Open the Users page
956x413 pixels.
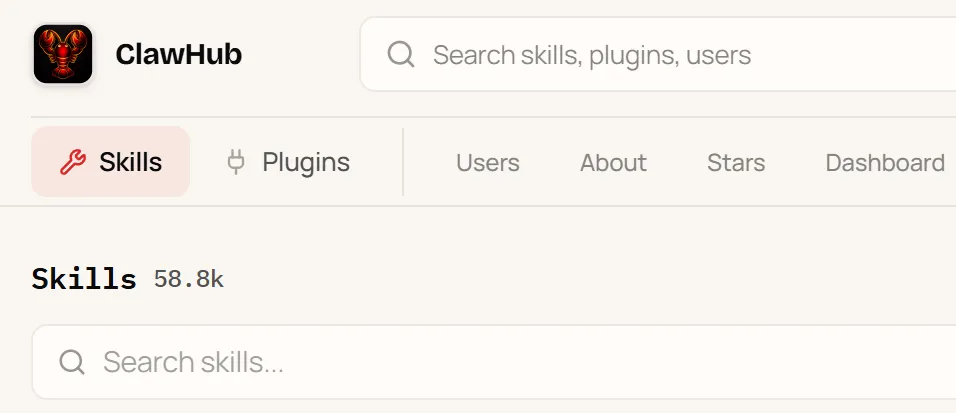point(488,163)
